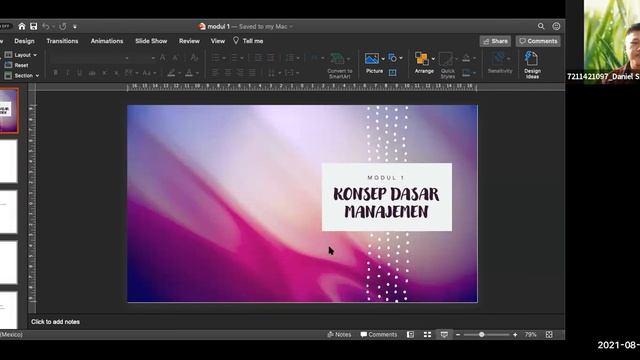Toggle Bold formatting
The width and height of the screenshot is (640, 360).
(56, 73)
